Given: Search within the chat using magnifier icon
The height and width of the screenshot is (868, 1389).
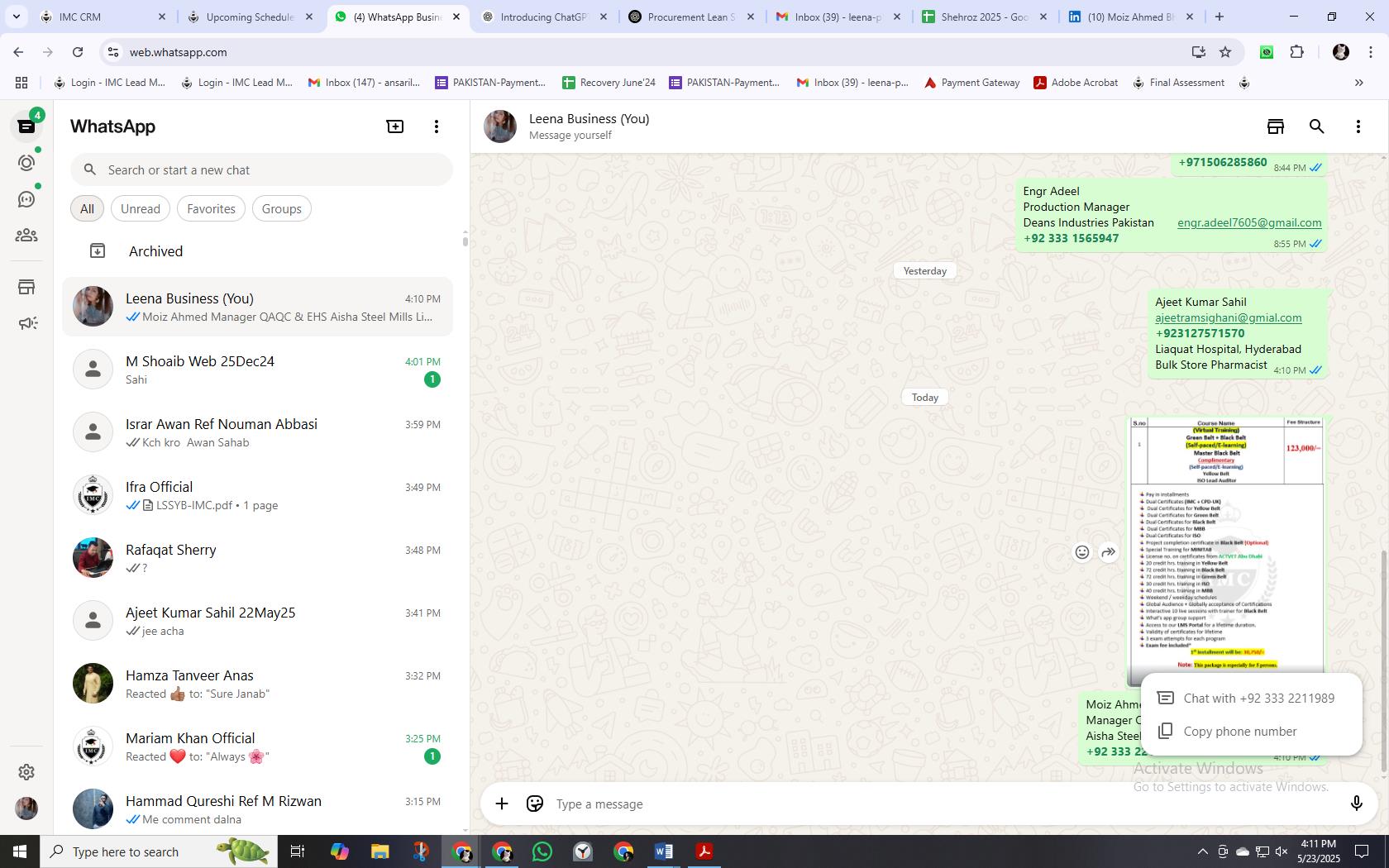Looking at the screenshot, I should pyautogui.click(x=1316, y=126).
